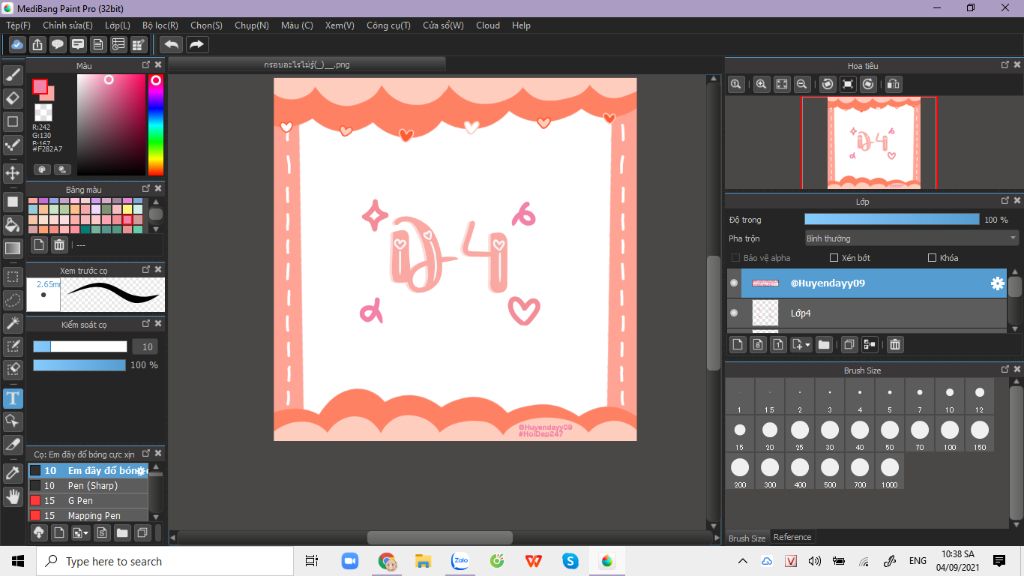Open the Pha trộn blend mode dropdown

coord(911,239)
